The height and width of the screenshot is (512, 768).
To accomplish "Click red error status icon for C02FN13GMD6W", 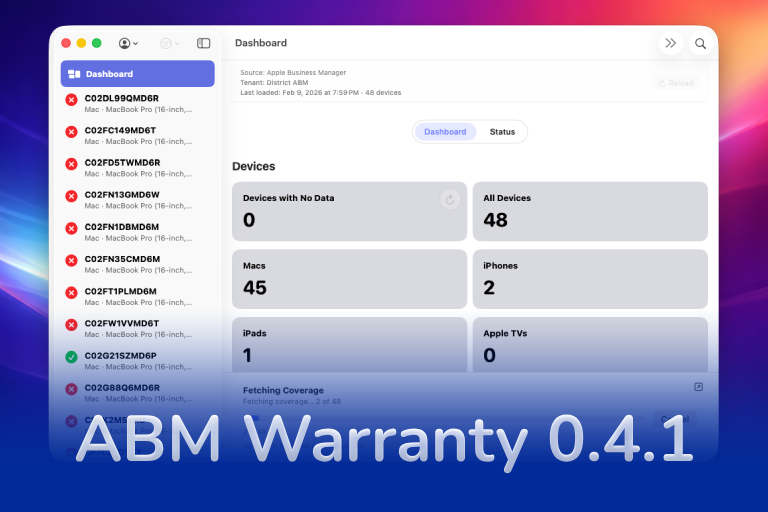I will pyautogui.click(x=72, y=196).
